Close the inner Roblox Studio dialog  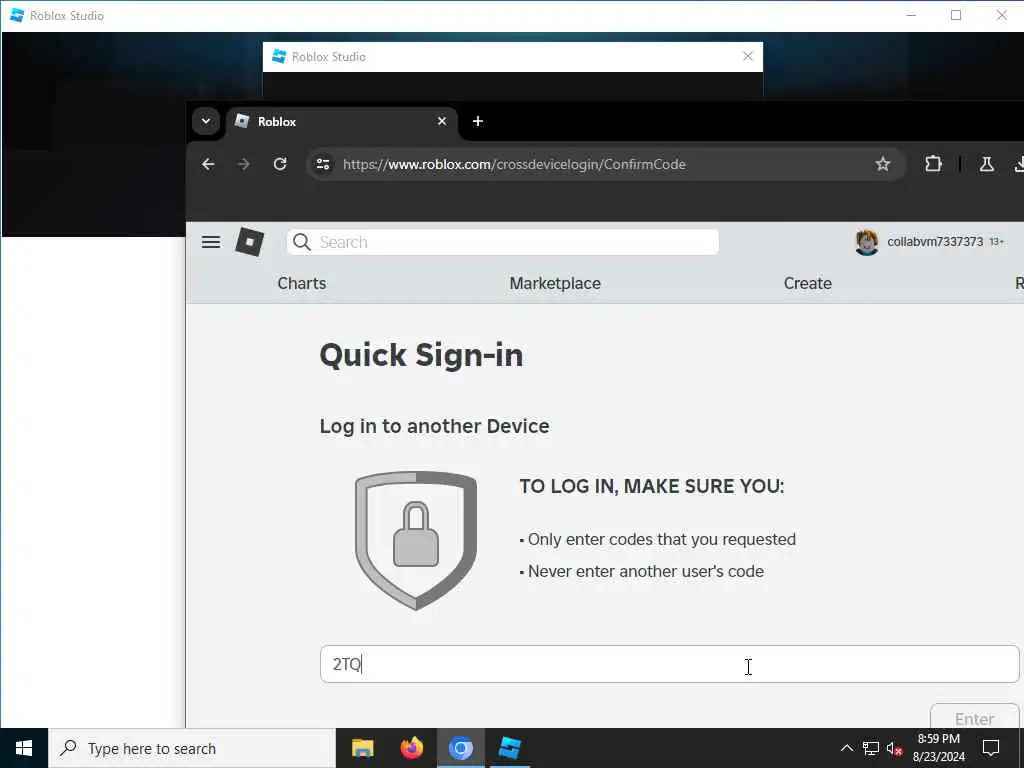coord(748,57)
